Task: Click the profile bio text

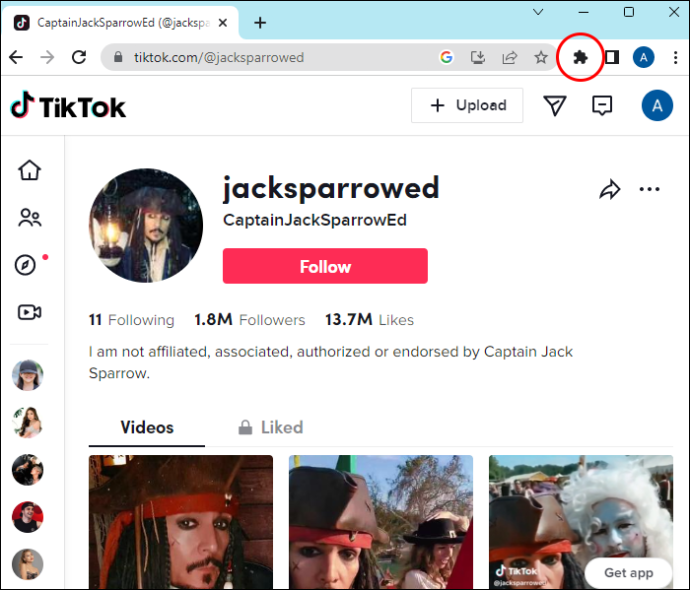Action: tap(331, 362)
